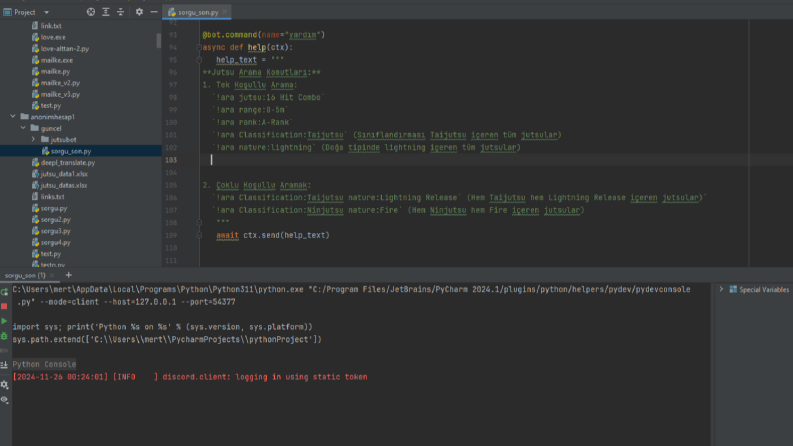The image size is (793, 446).
Task: Rerun the Python console
Action: 5,292
